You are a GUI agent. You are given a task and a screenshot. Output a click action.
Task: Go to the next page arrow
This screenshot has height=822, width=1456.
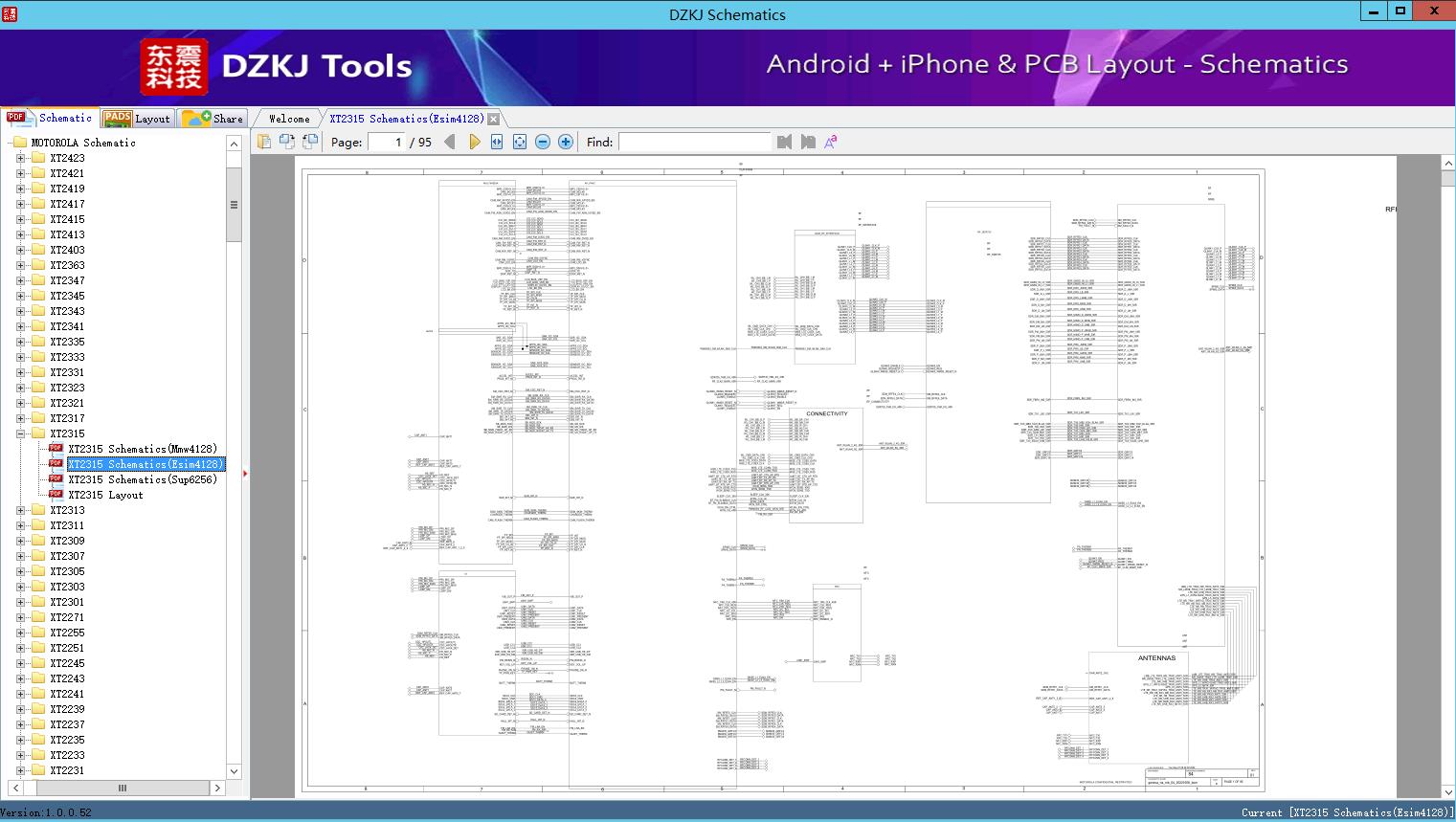coord(474,142)
